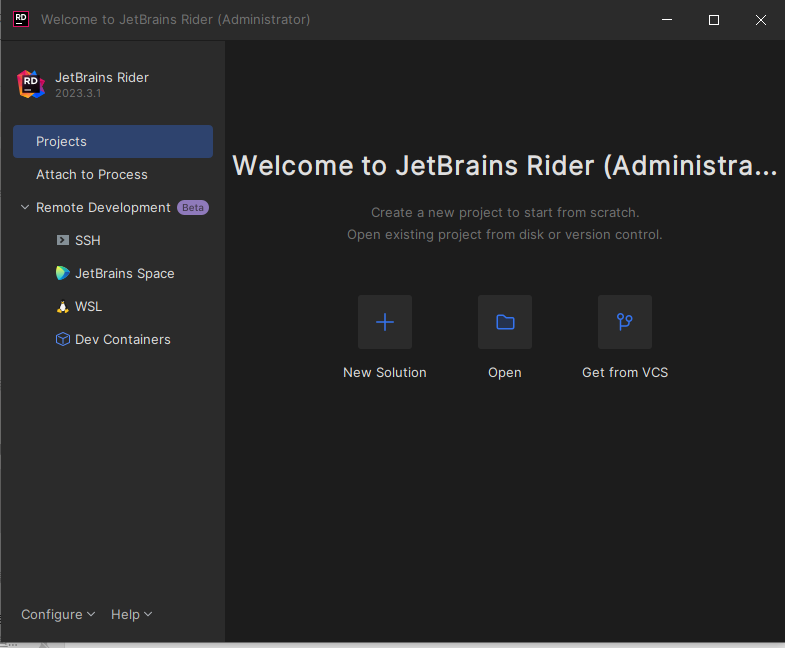This screenshot has height=648, width=785.
Task: Click the Beta badge
Action: coord(193,207)
